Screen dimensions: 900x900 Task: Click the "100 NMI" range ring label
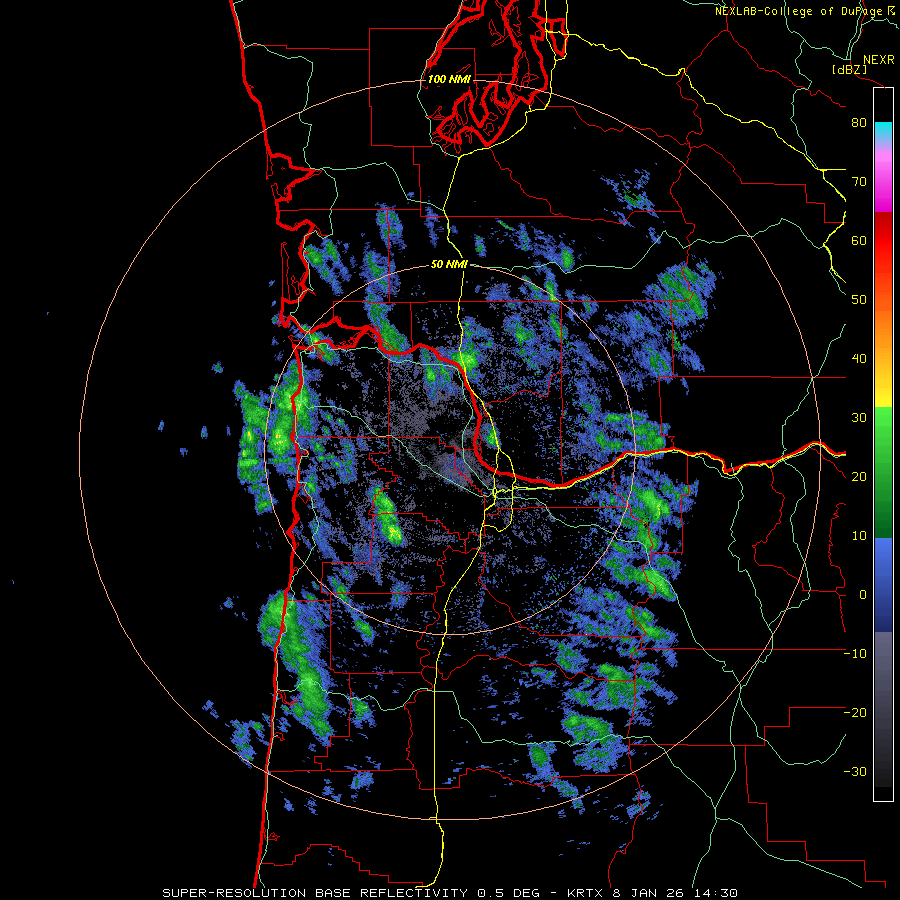coord(449,79)
